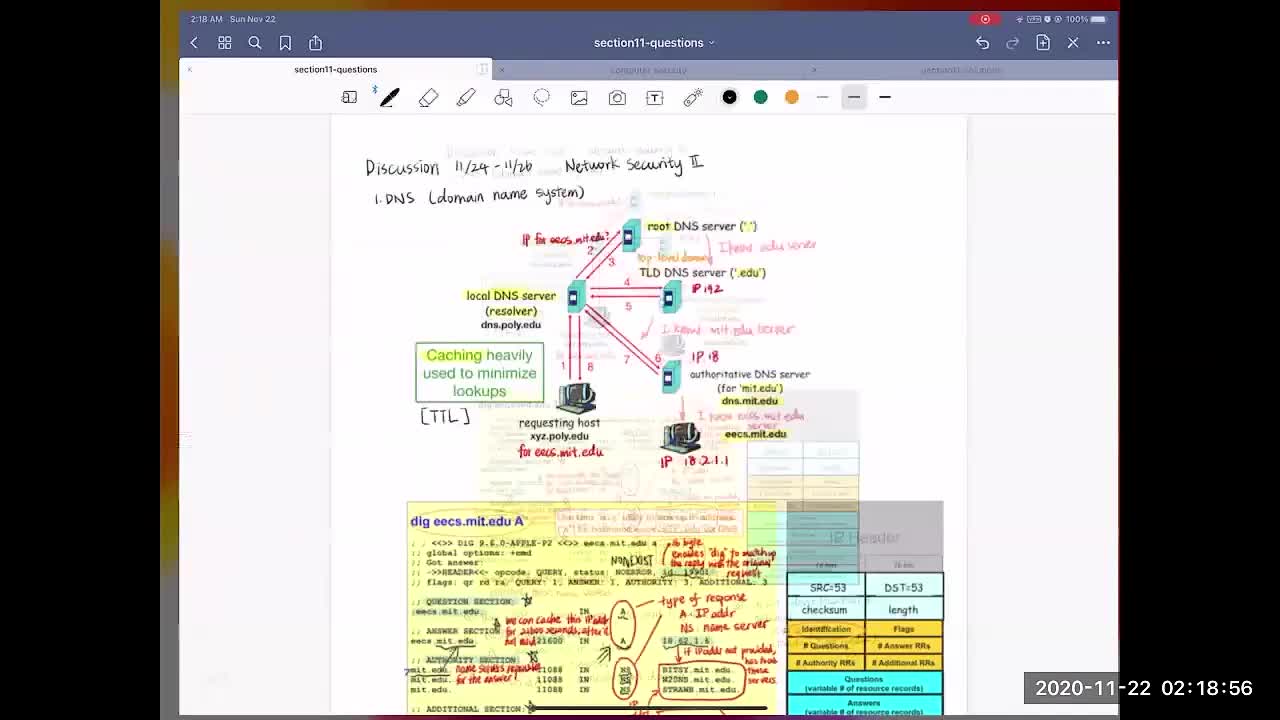Switch to the computer security tab
Viewport: 1280px width, 720px height.
pos(648,70)
